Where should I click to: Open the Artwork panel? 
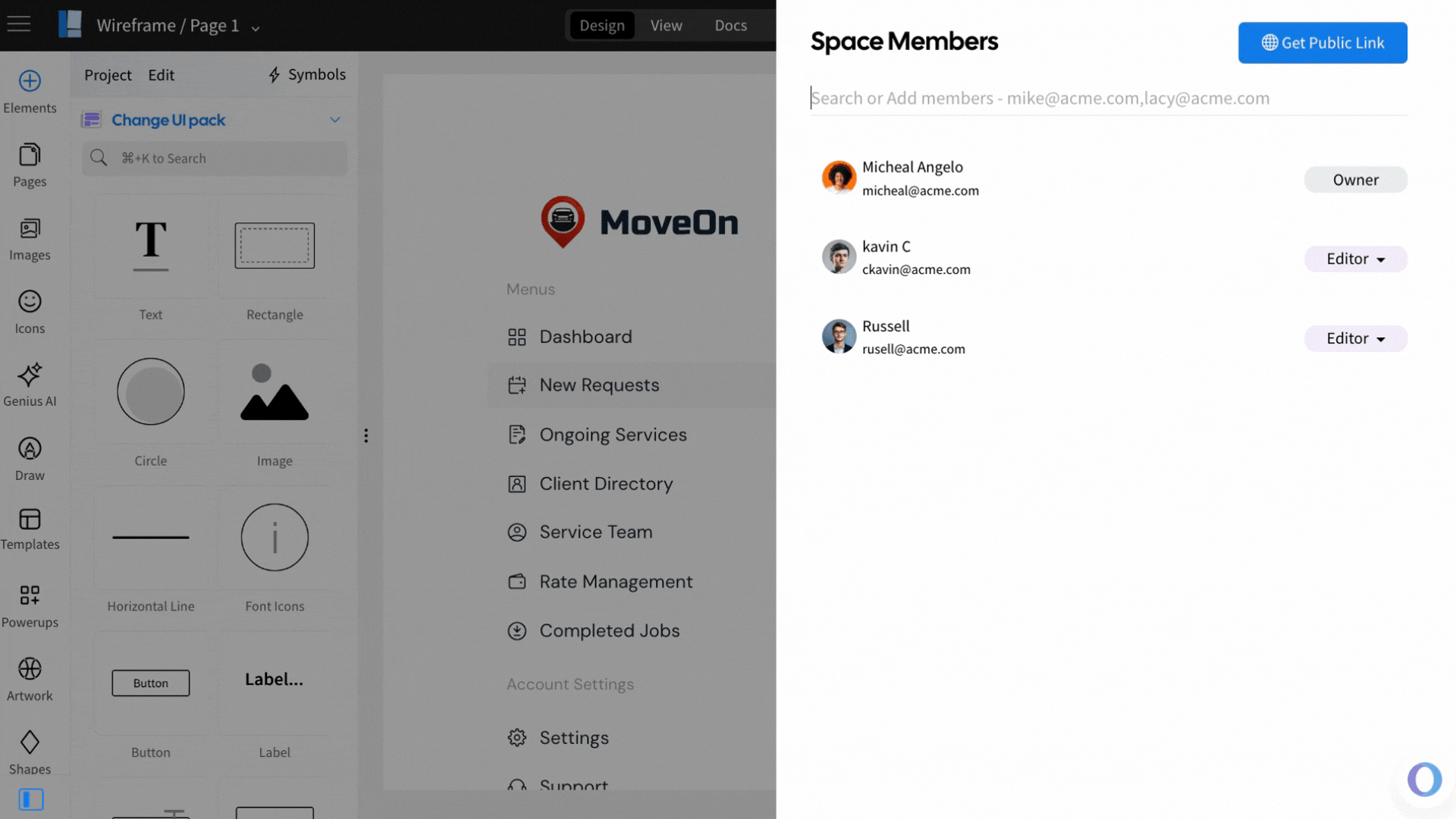click(29, 677)
